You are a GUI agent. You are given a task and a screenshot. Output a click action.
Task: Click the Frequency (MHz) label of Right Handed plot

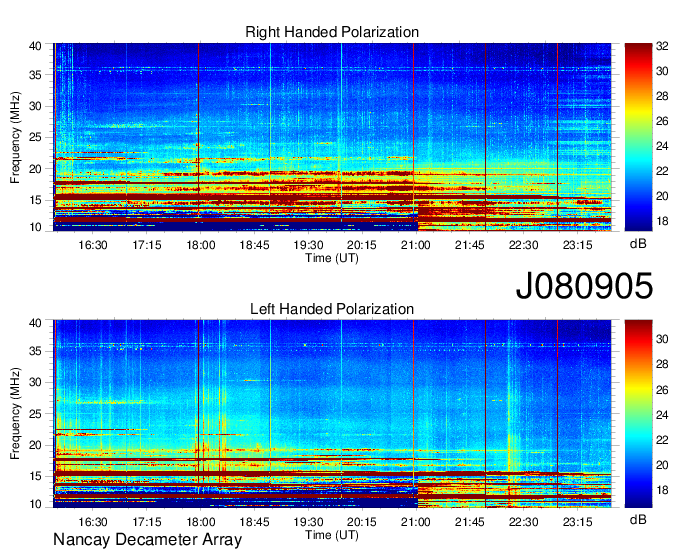[x=15, y=137]
